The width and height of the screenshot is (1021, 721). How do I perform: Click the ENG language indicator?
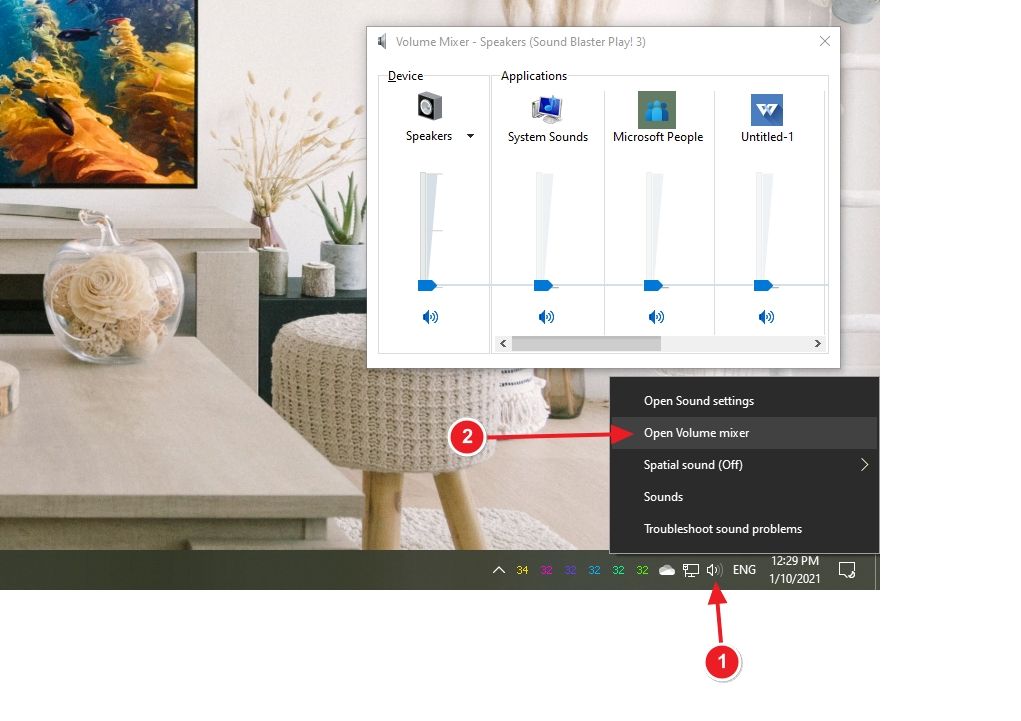coord(744,570)
